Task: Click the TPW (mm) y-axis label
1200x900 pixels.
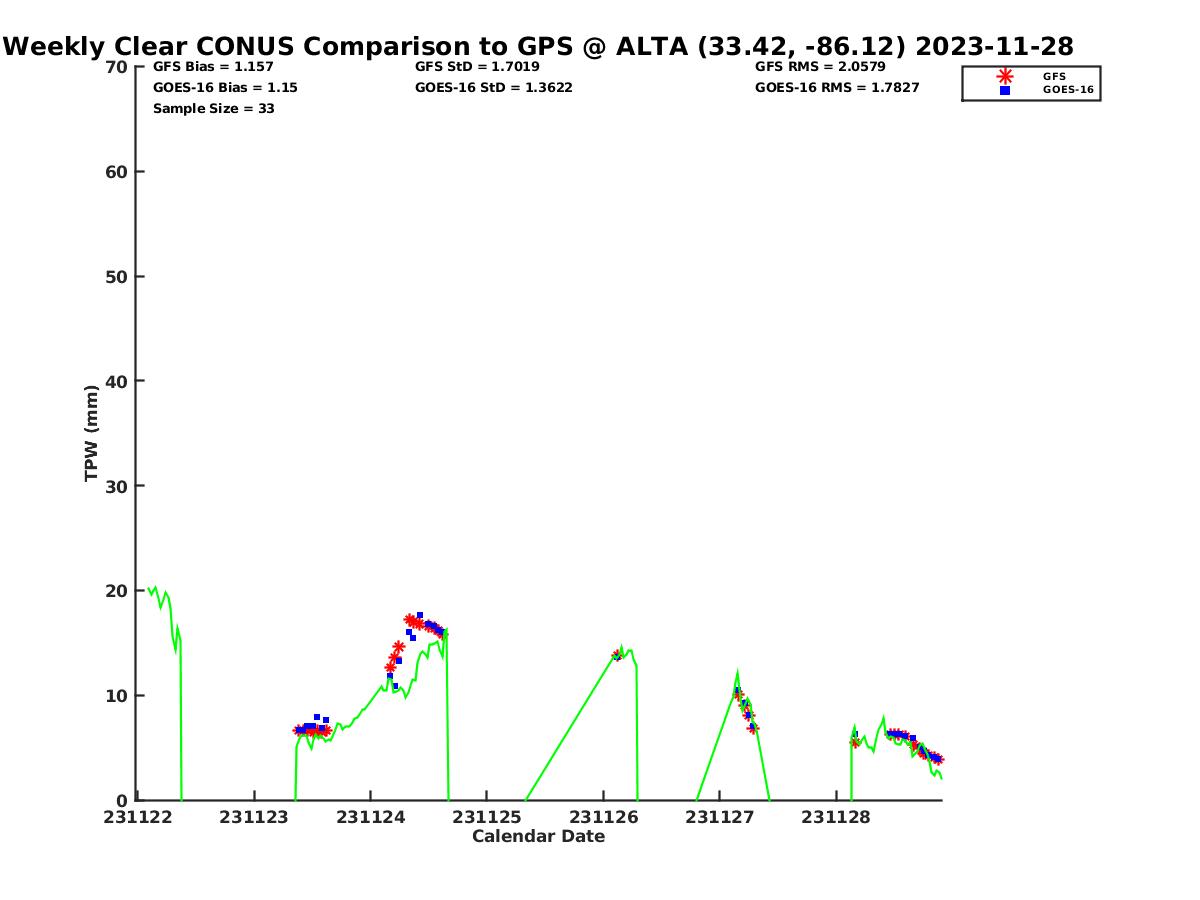Action: coord(92,433)
